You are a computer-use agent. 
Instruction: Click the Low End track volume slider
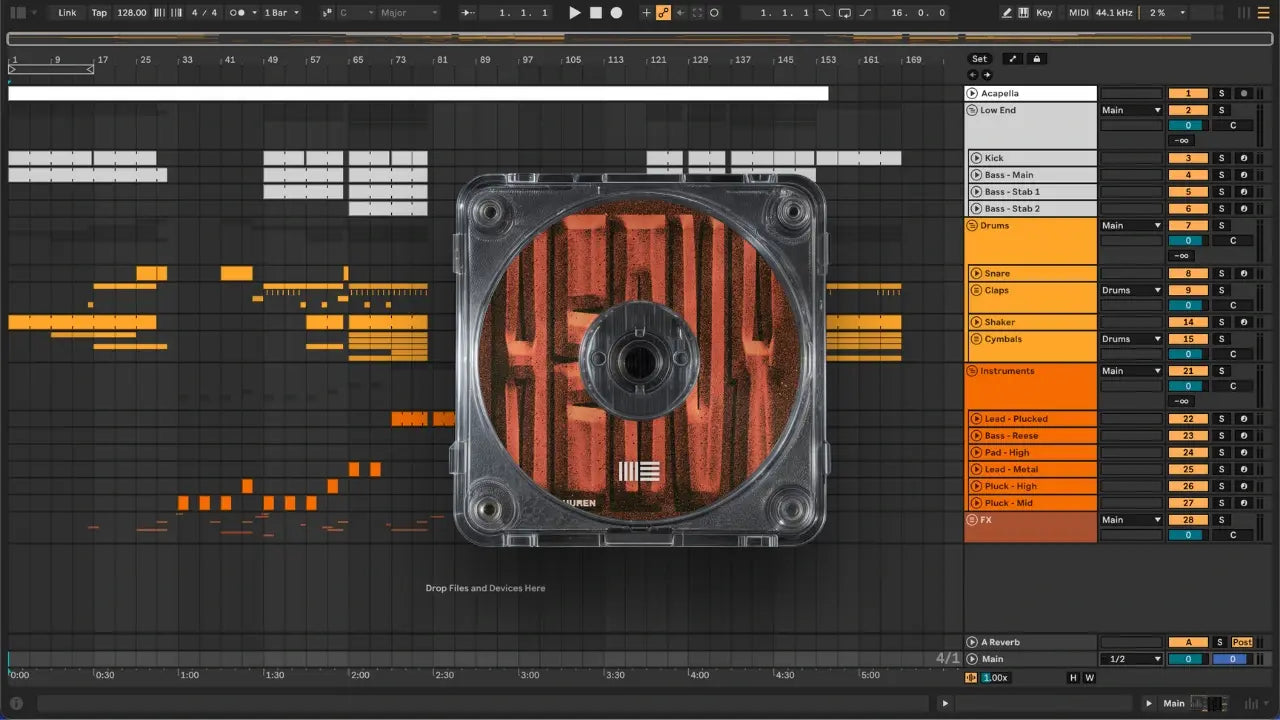coord(1188,126)
